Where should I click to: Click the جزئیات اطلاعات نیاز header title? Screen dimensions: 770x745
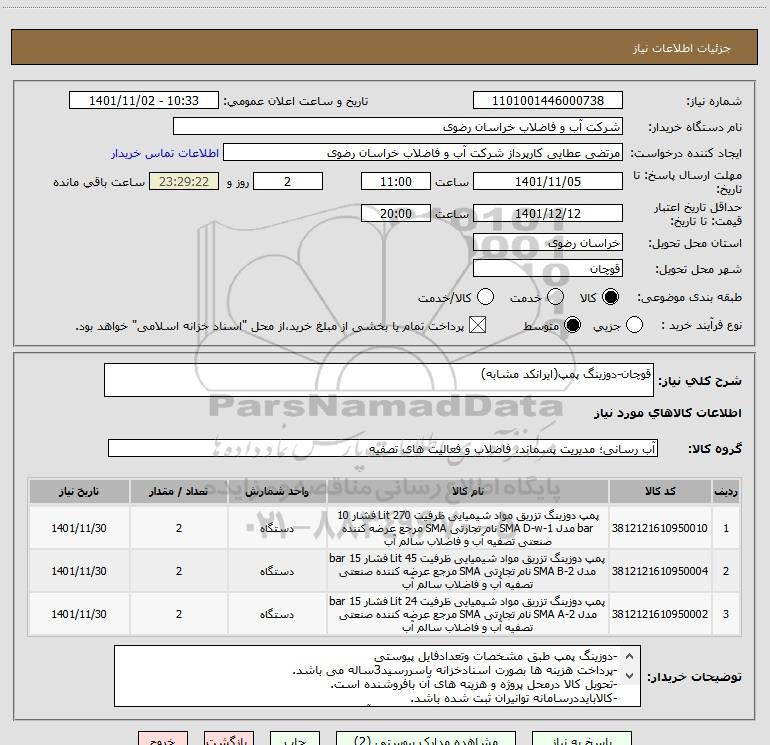[x=682, y=48]
